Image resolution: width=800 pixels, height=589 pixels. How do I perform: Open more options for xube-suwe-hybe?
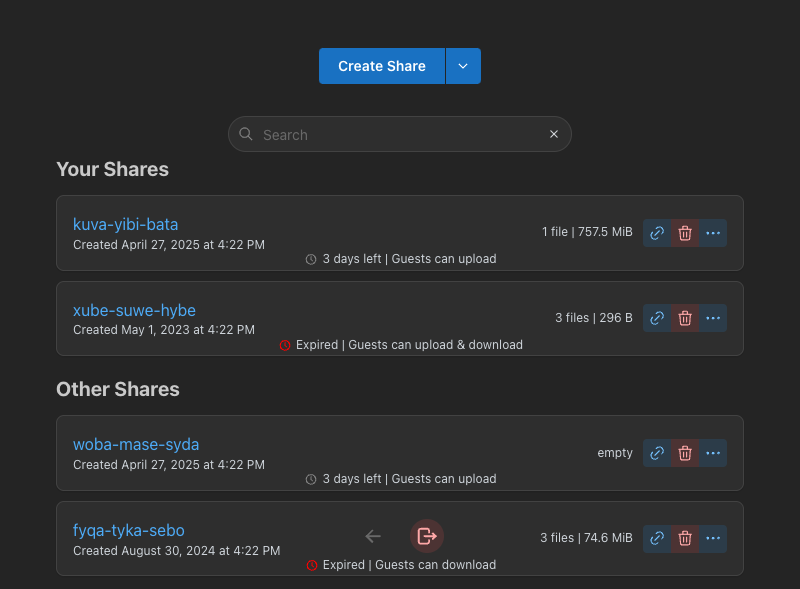pos(713,318)
